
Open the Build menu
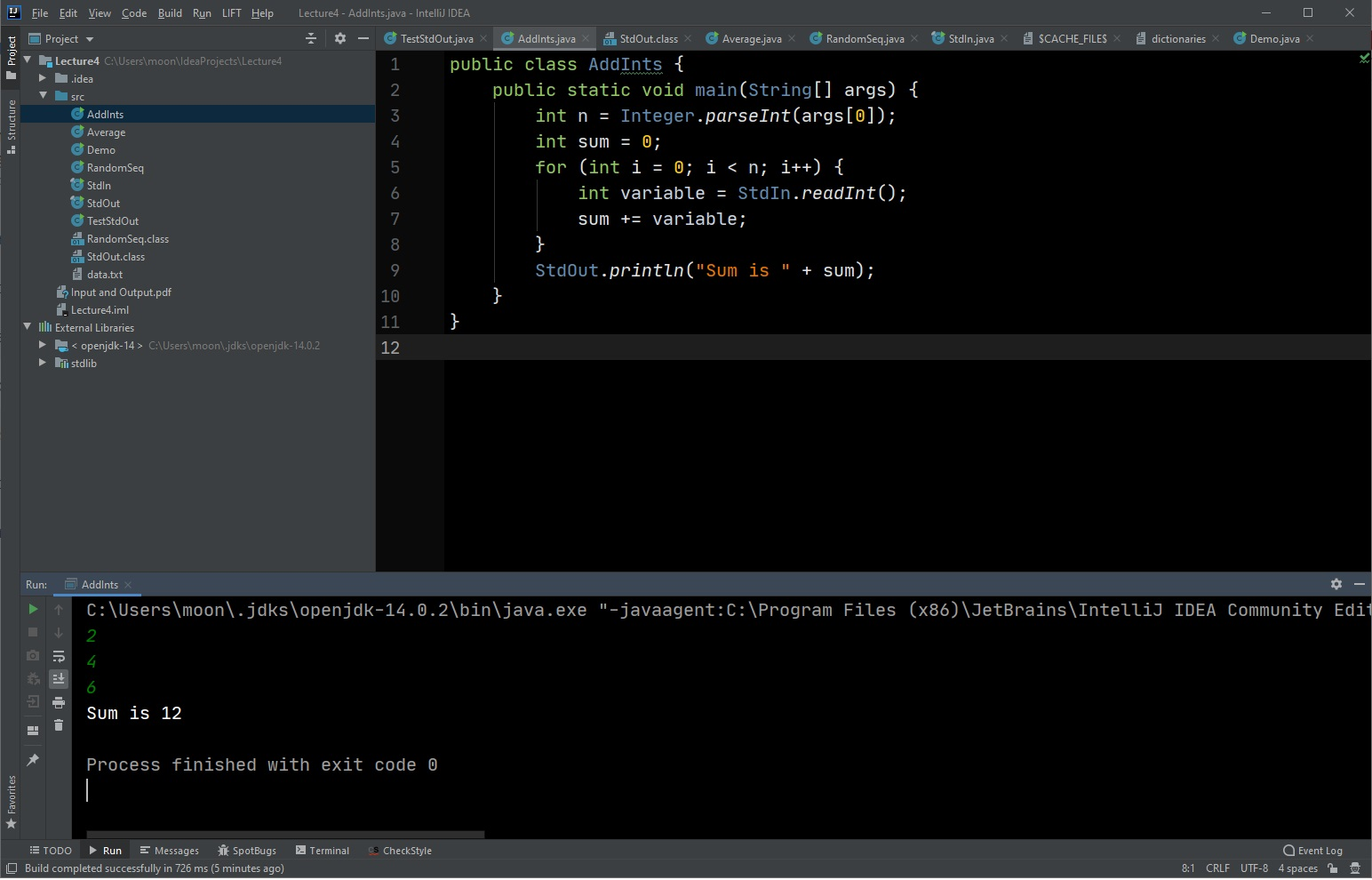[x=169, y=12]
